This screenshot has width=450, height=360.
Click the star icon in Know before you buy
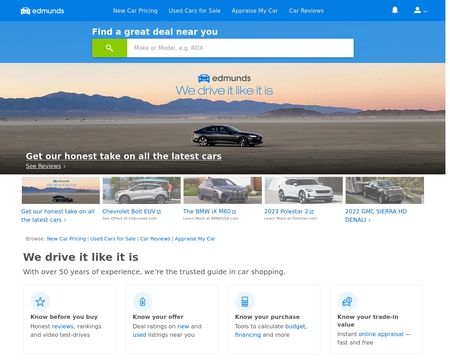click(x=40, y=302)
